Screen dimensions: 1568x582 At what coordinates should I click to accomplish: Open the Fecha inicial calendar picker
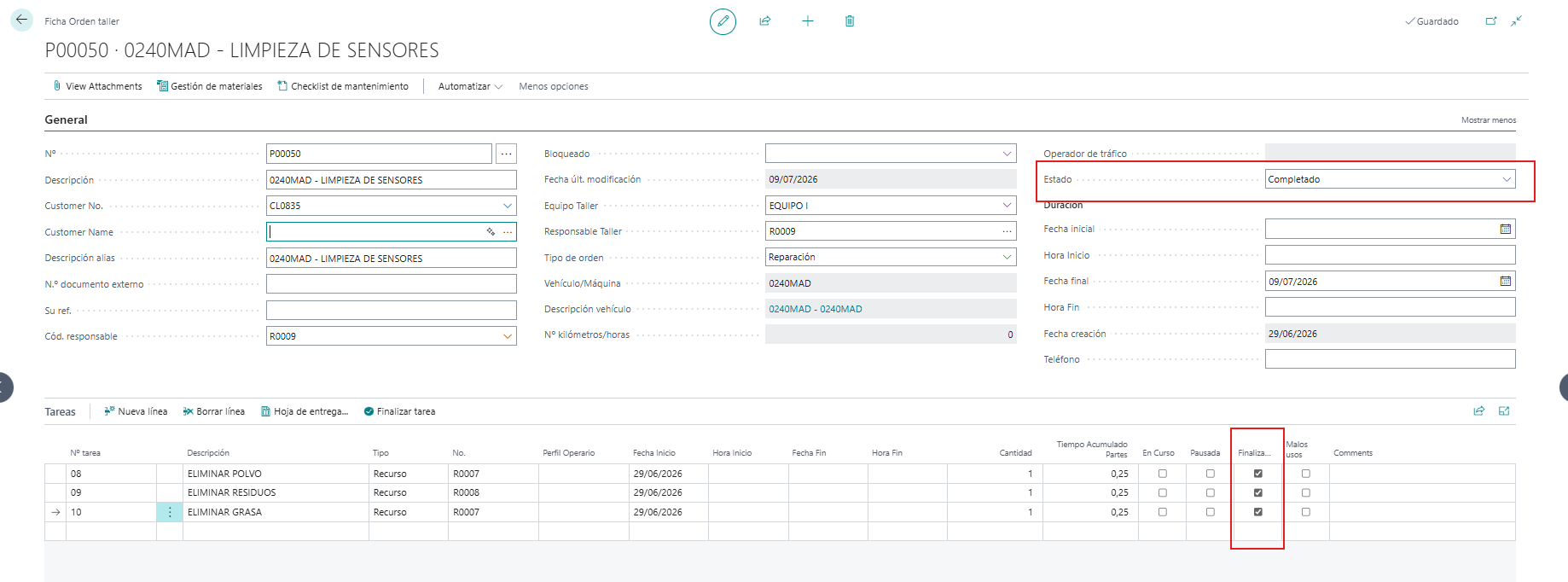pyautogui.click(x=1506, y=229)
